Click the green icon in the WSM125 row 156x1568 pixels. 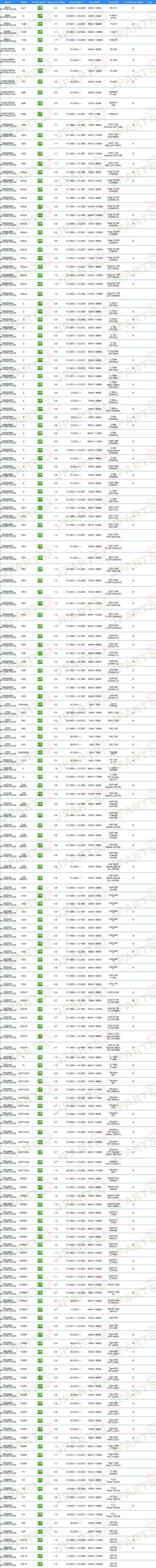coord(40,114)
